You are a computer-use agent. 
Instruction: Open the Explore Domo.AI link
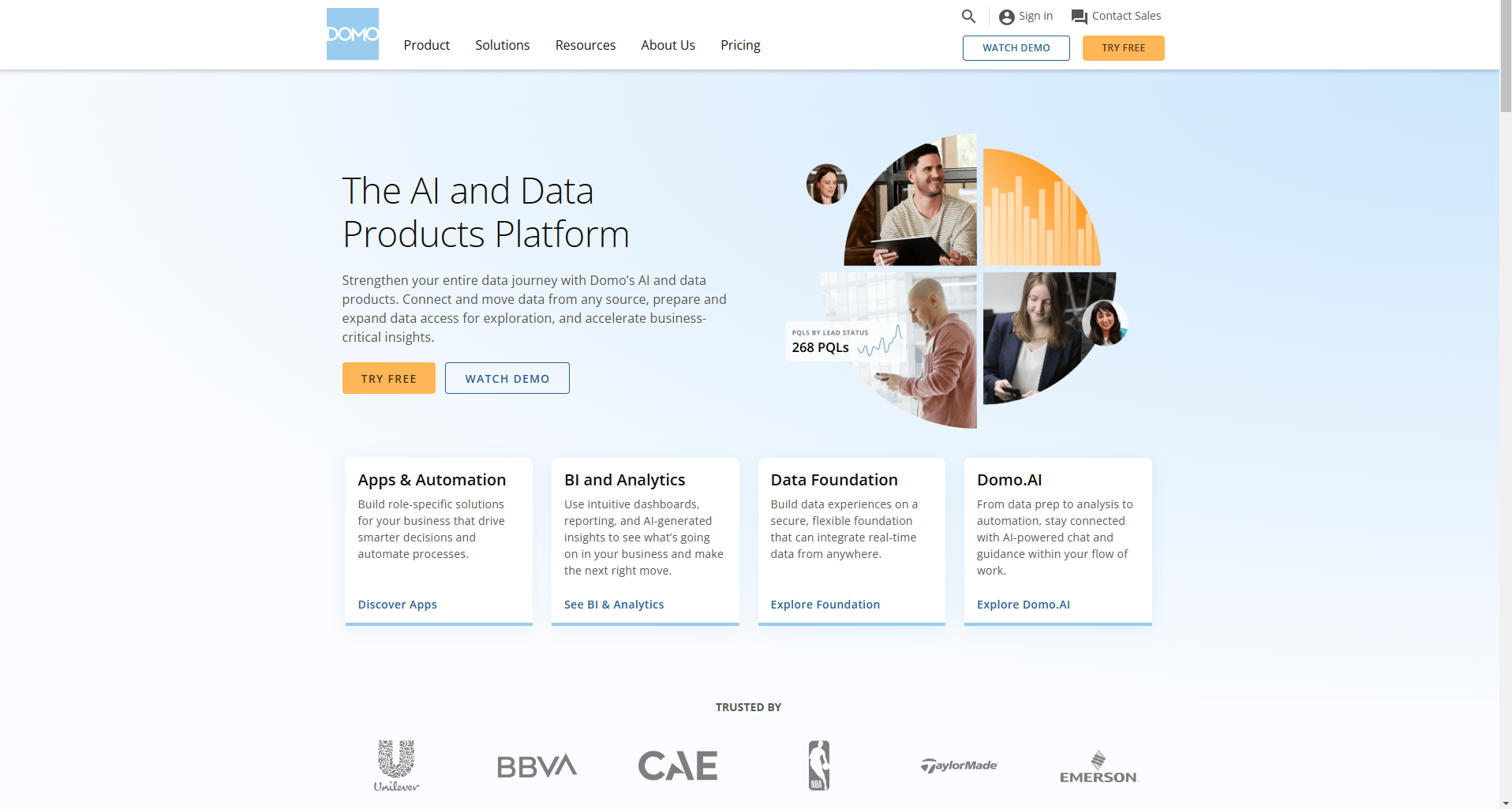pyautogui.click(x=1023, y=605)
